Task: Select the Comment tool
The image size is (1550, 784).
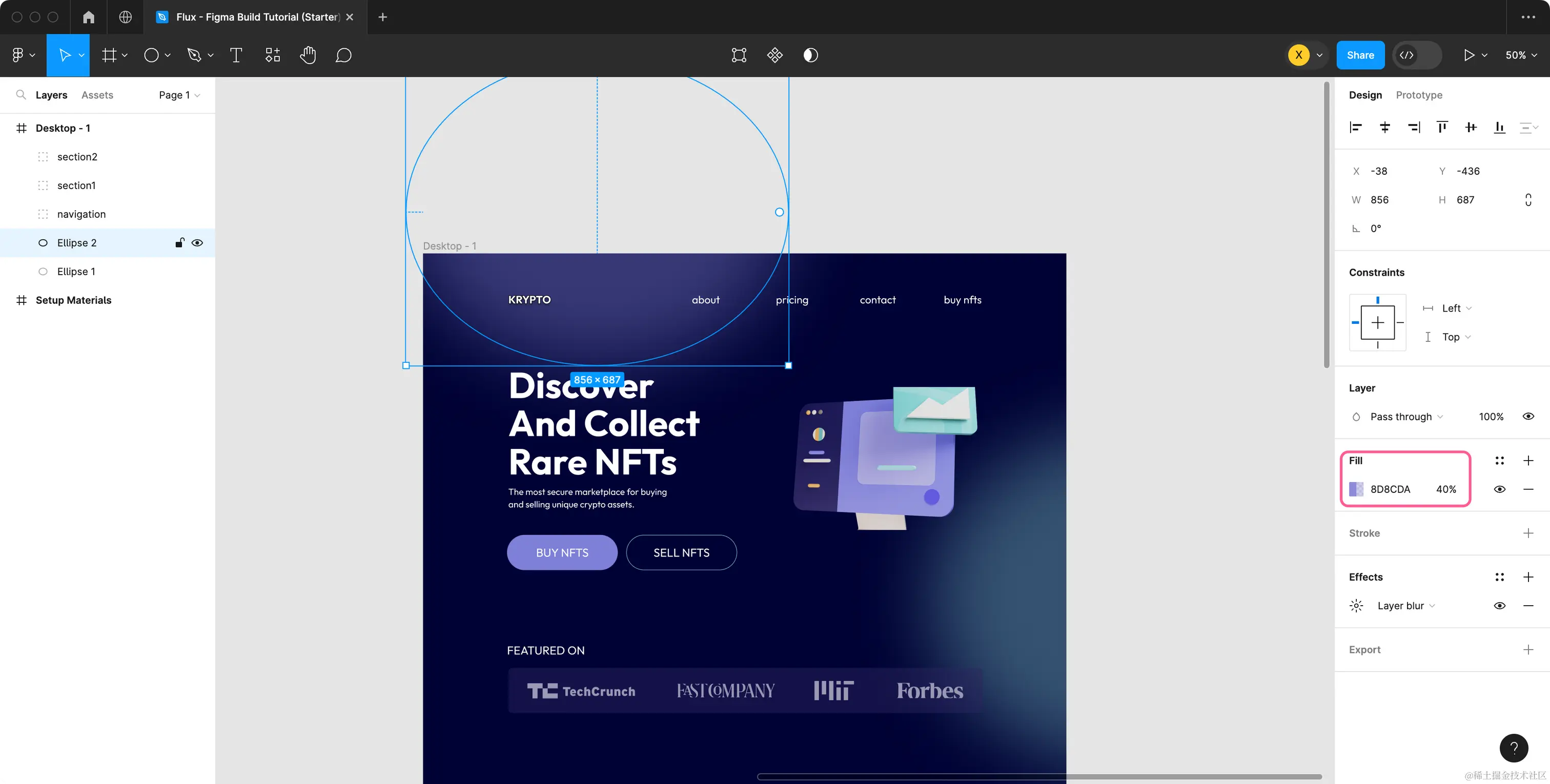Action: [x=343, y=55]
